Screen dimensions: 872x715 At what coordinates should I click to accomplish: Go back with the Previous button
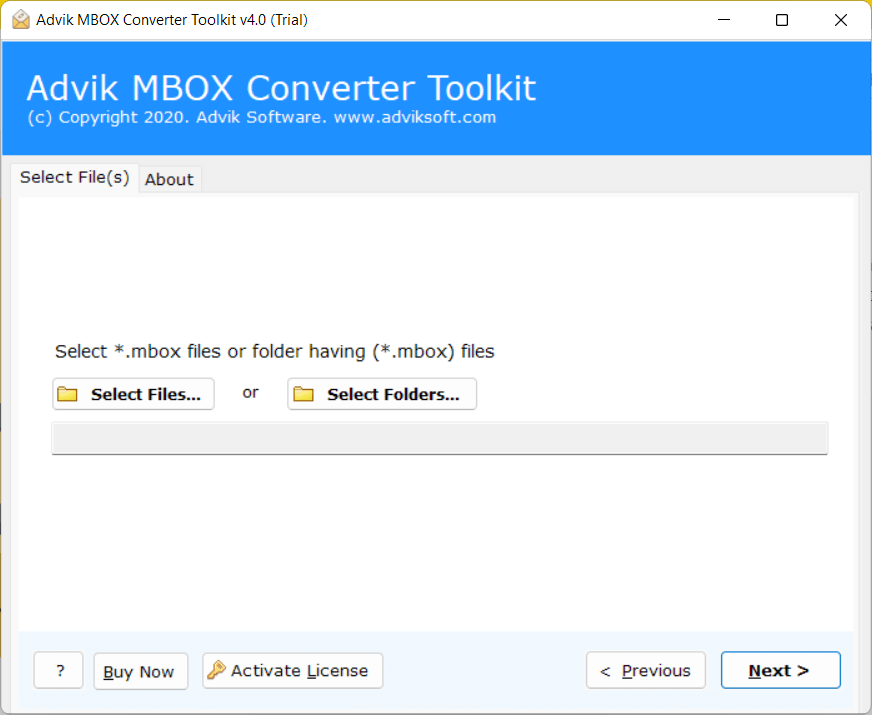(x=646, y=670)
